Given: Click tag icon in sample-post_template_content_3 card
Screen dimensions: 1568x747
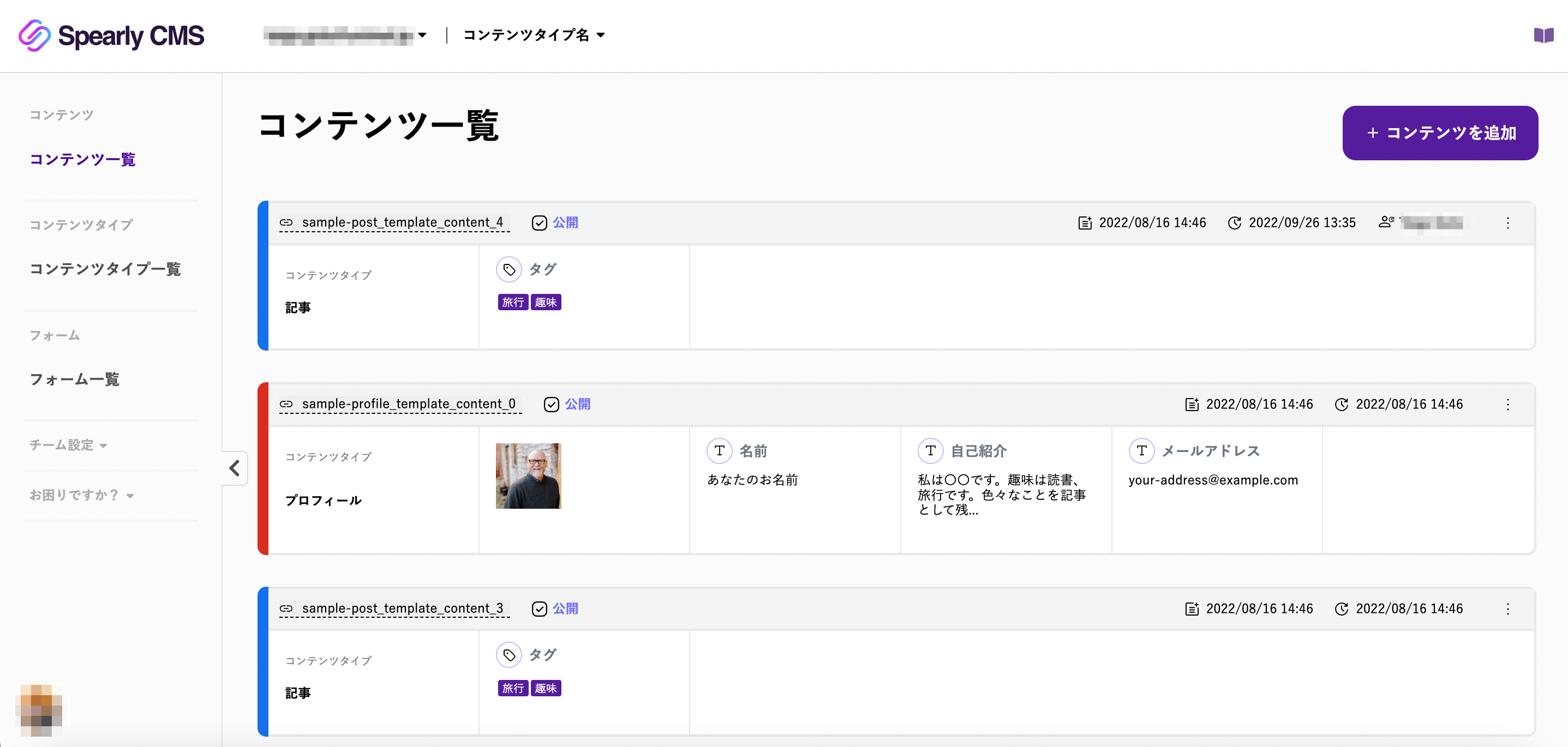Looking at the screenshot, I should (509, 654).
